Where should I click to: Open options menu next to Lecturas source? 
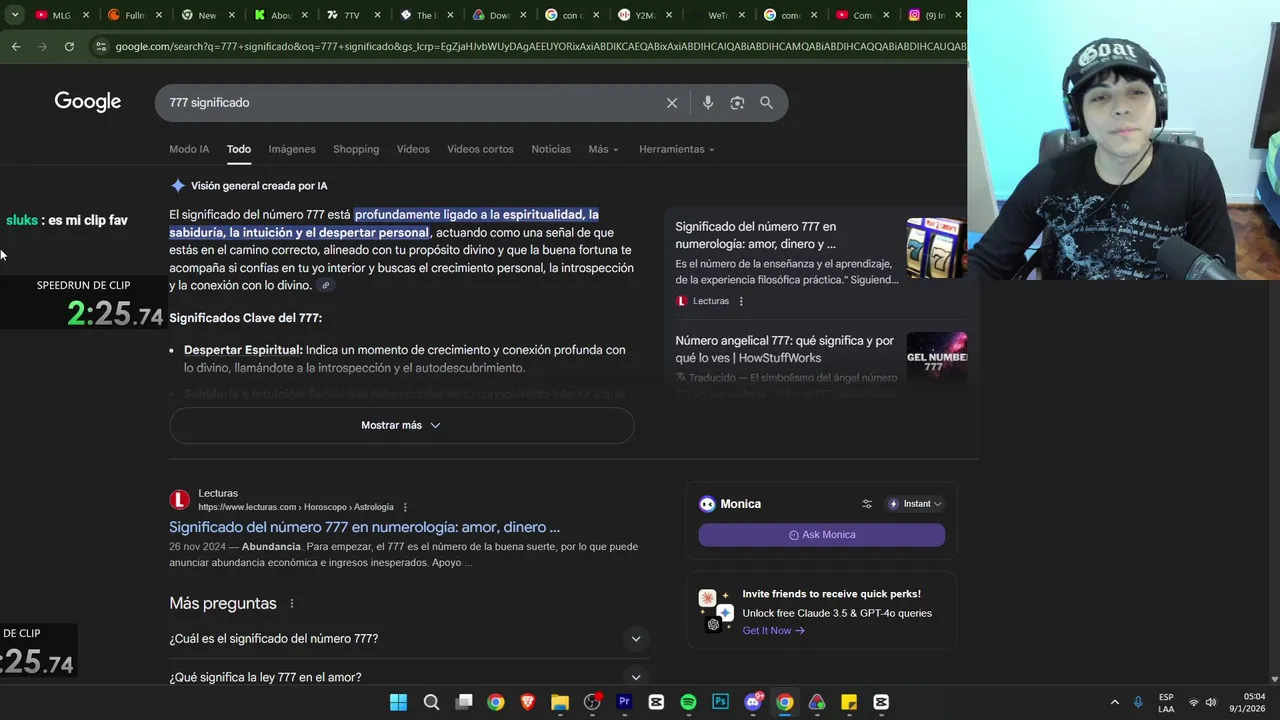click(741, 301)
